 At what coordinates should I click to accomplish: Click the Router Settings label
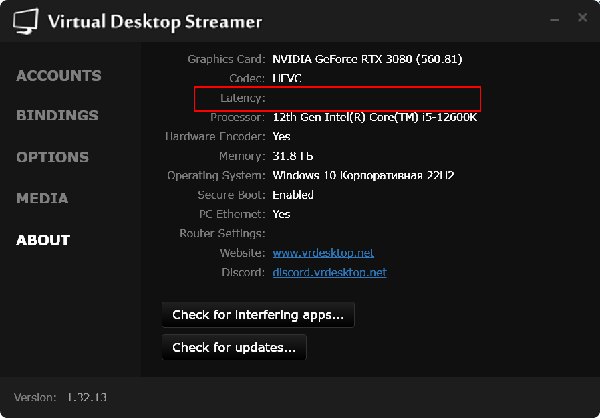pyautogui.click(x=222, y=233)
